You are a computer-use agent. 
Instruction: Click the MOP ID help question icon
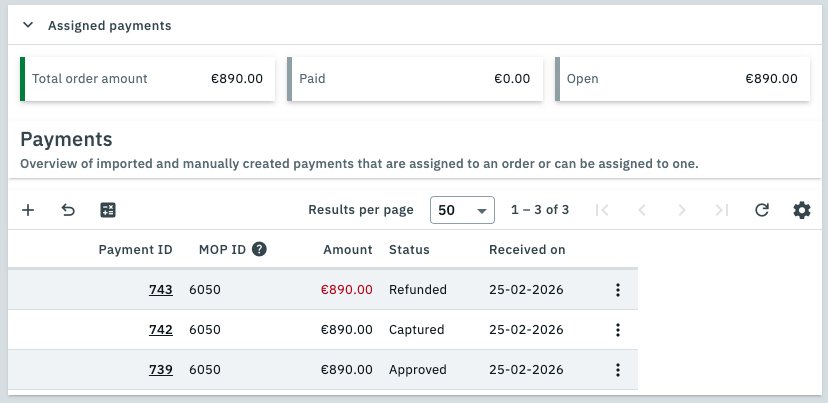click(x=259, y=250)
